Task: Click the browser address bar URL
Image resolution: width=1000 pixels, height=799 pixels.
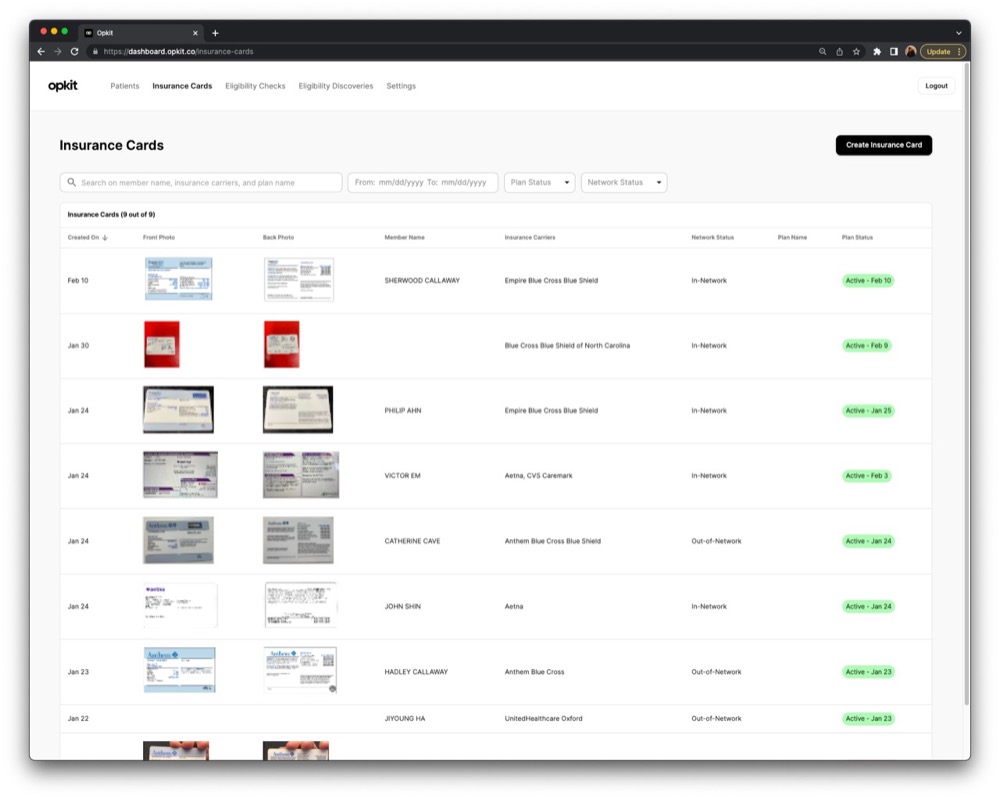Action: tap(178, 52)
